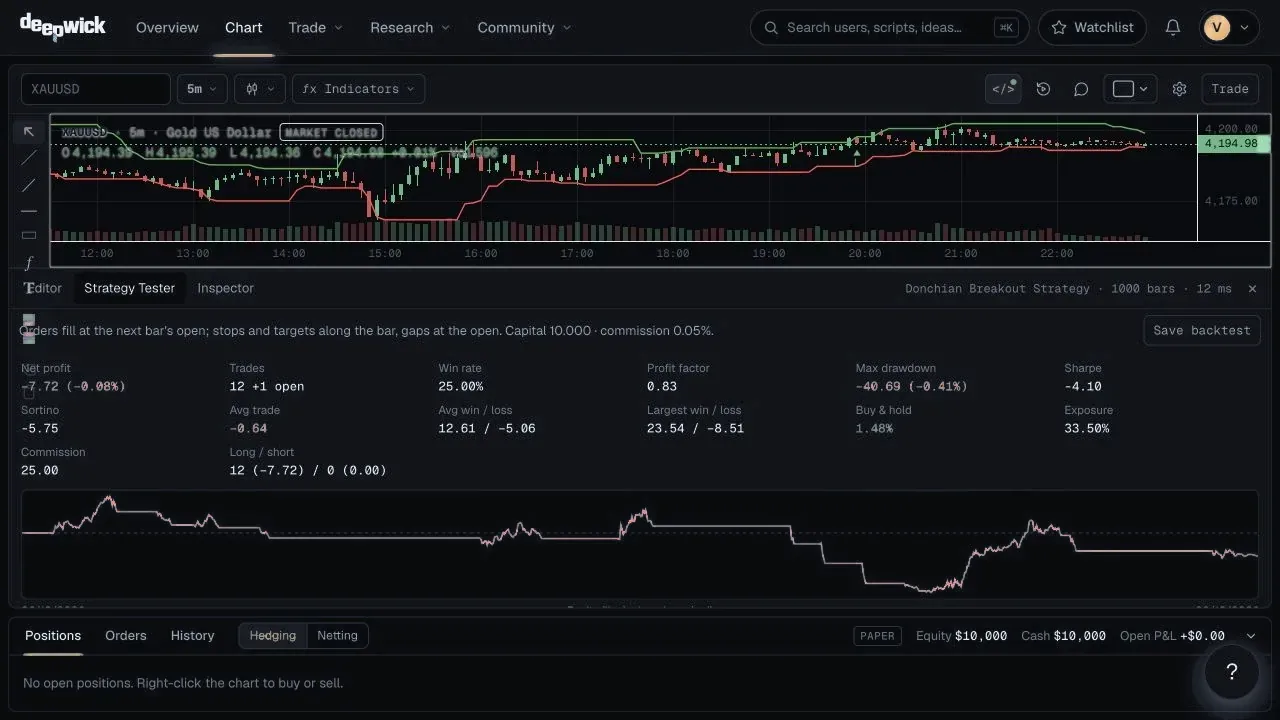
Task: Open the notifications bell
Action: 1173,28
